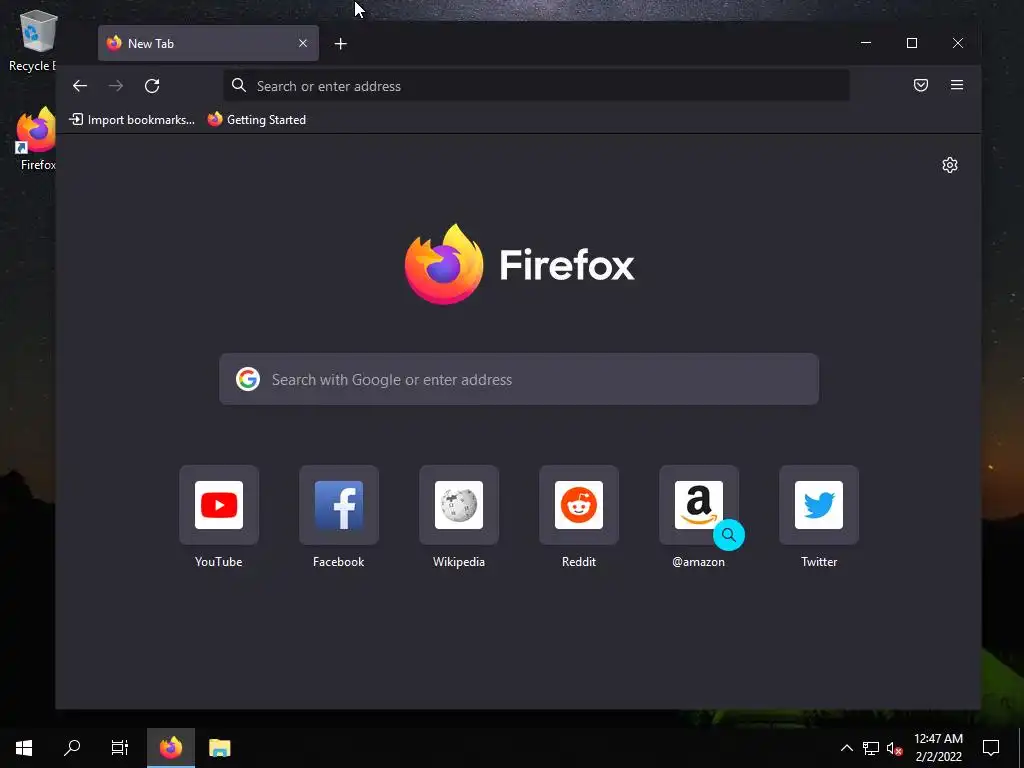Go back using the back arrow
1024x768 pixels.
80,86
